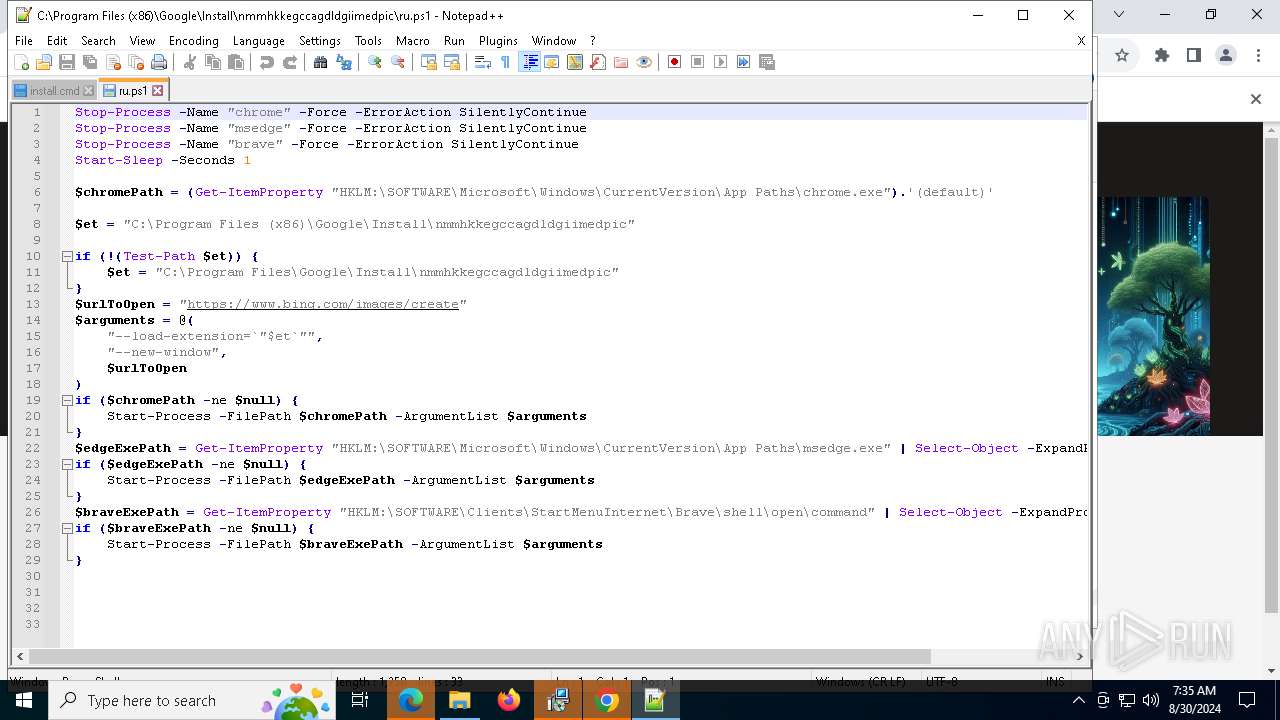The height and width of the screenshot is (720, 1280).
Task: Click the Windows taskbar search box
Action: click(x=192, y=700)
